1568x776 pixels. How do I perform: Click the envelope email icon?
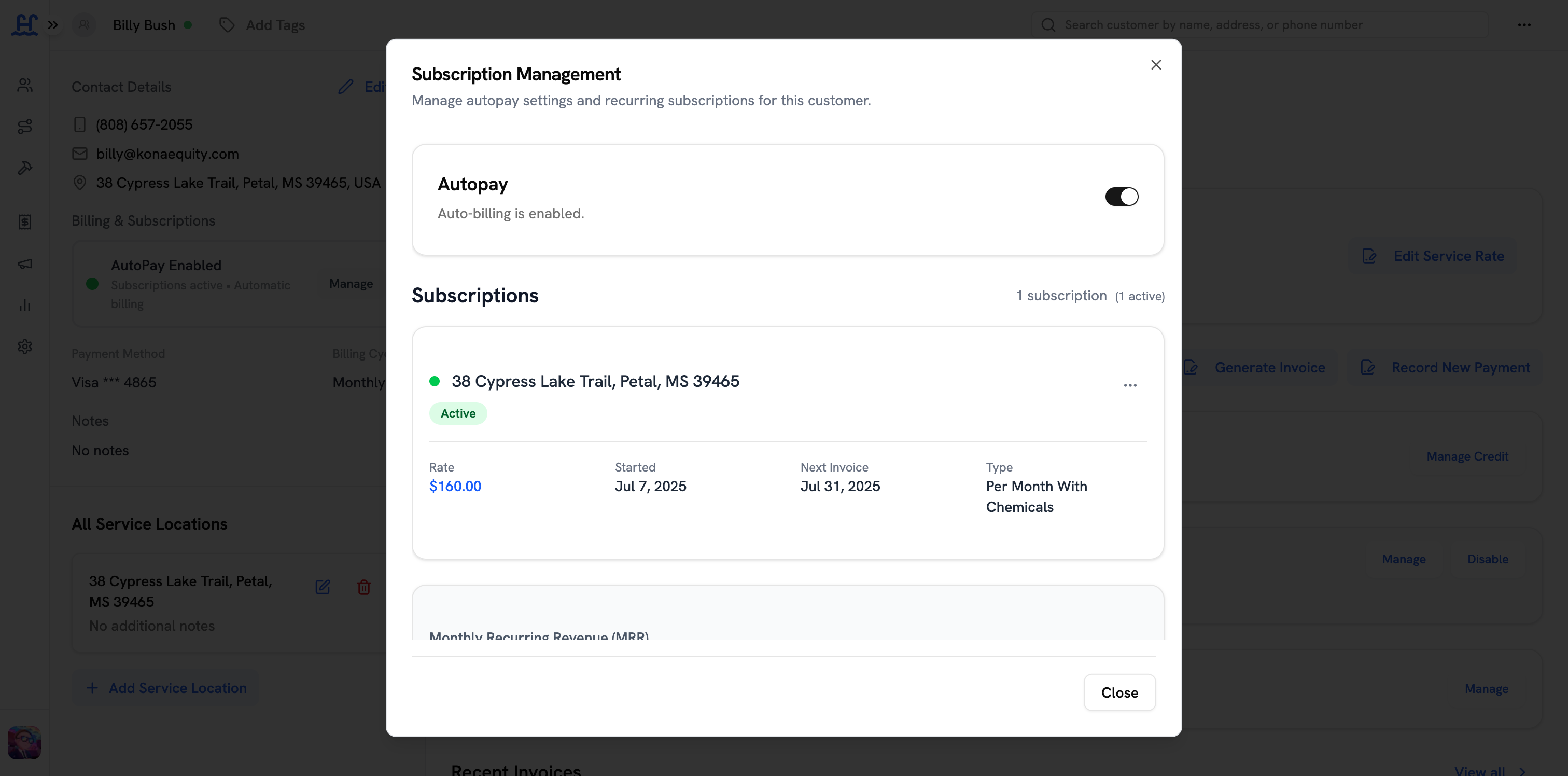pos(80,154)
